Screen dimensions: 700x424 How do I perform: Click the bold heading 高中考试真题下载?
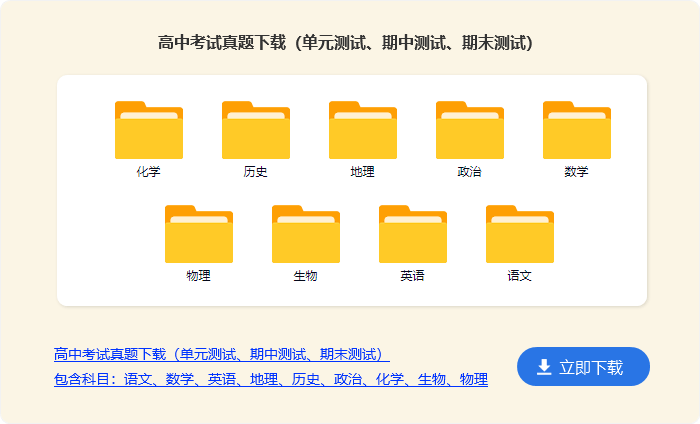(x=346, y=43)
